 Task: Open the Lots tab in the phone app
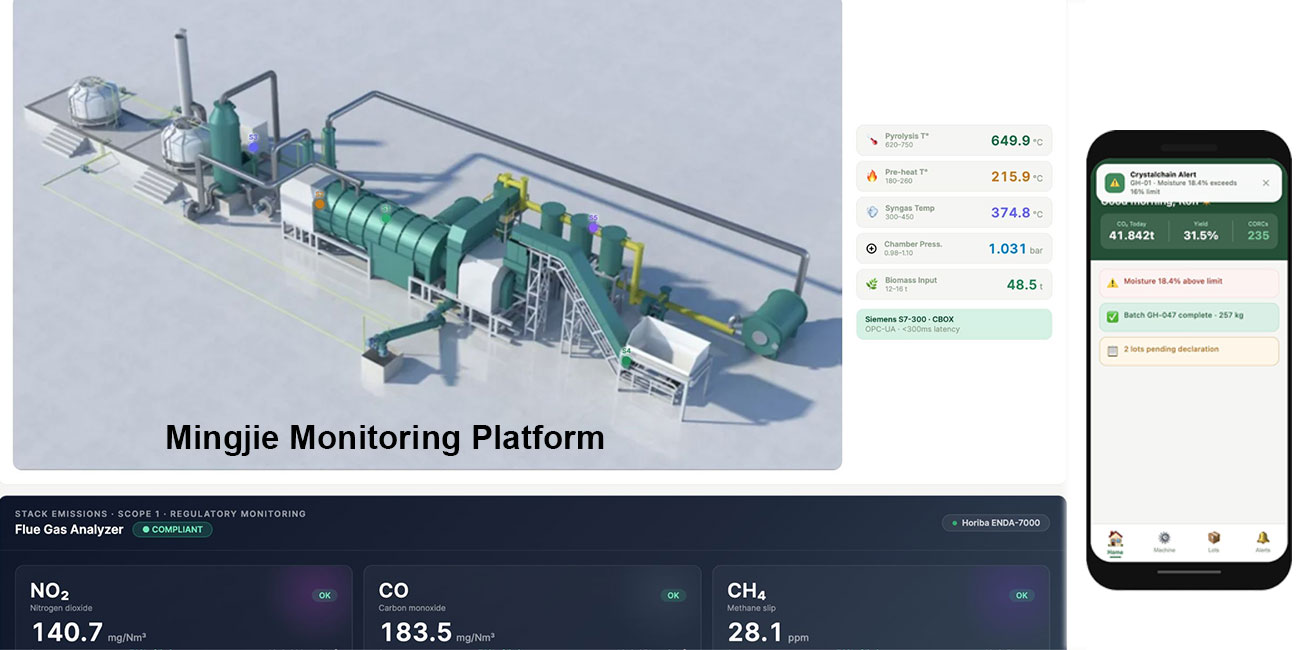click(1213, 542)
